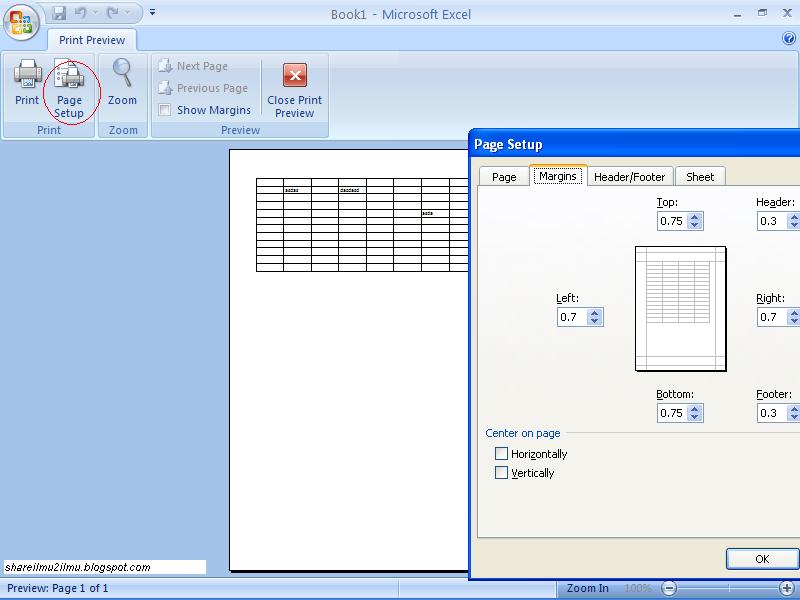Viewport: 800px width, 600px height.
Task: Click the Footer margin input field
Action: click(x=771, y=413)
